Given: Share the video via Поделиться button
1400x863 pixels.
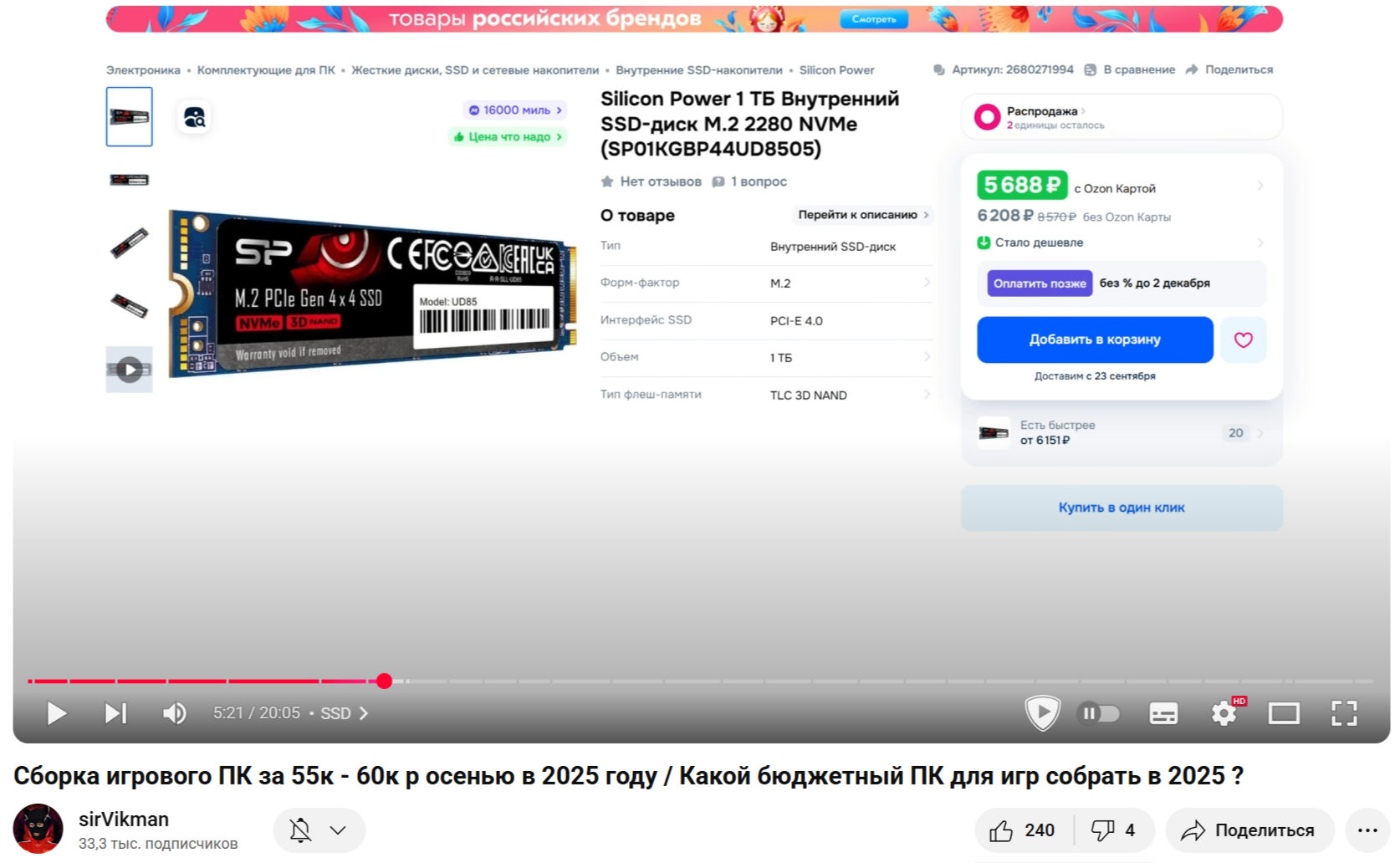Looking at the screenshot, I should click(1249, 830).
